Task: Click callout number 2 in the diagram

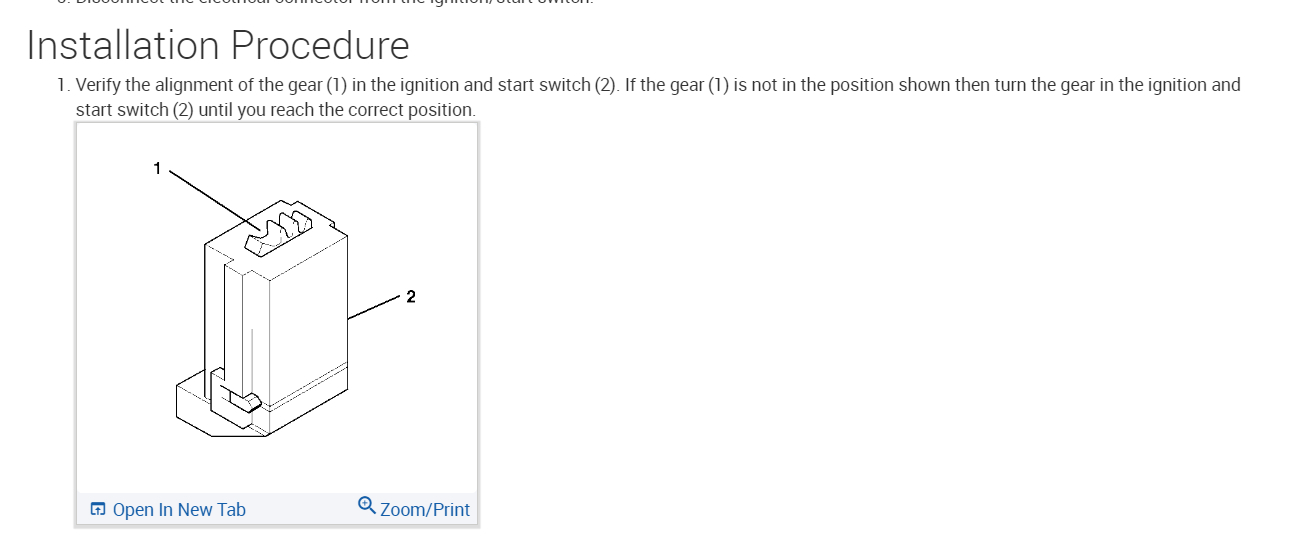Action: [x=411, y=296]
